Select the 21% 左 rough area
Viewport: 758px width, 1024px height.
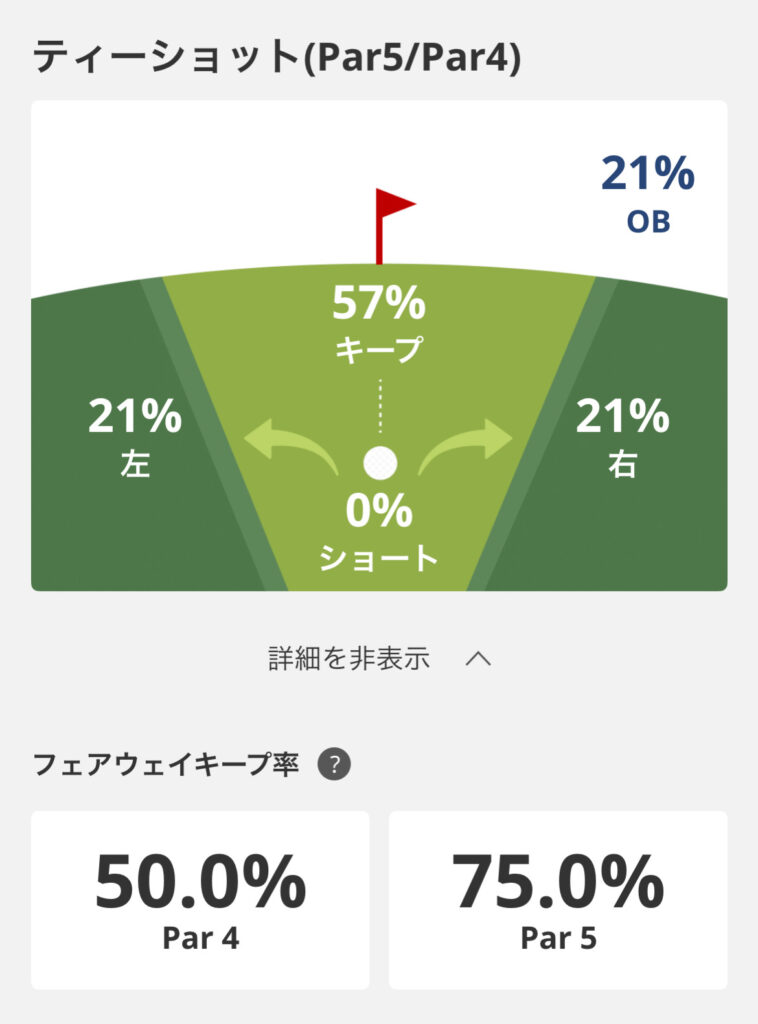(135, 436)
